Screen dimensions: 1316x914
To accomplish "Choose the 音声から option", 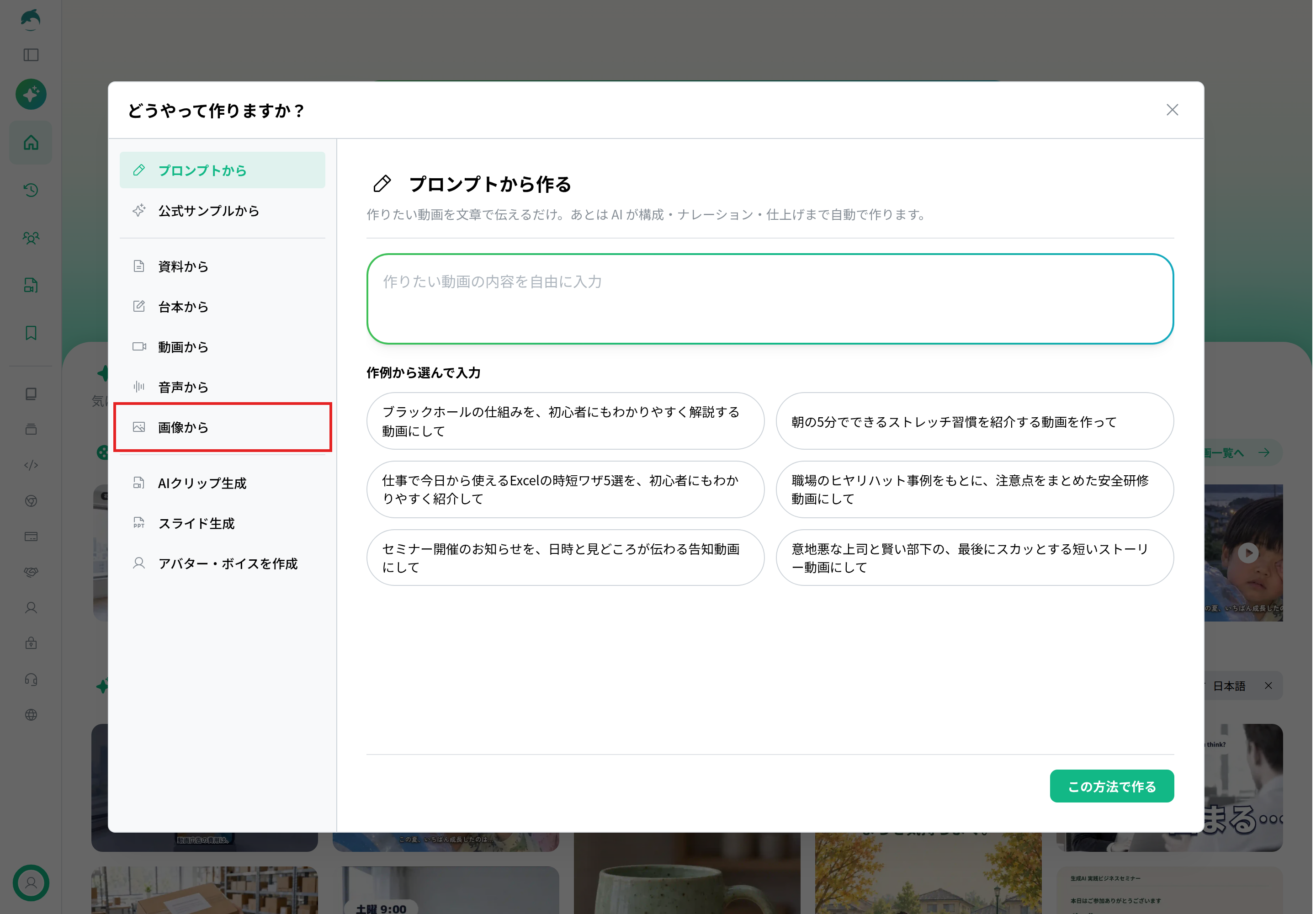I will click(x=222, y=387).
